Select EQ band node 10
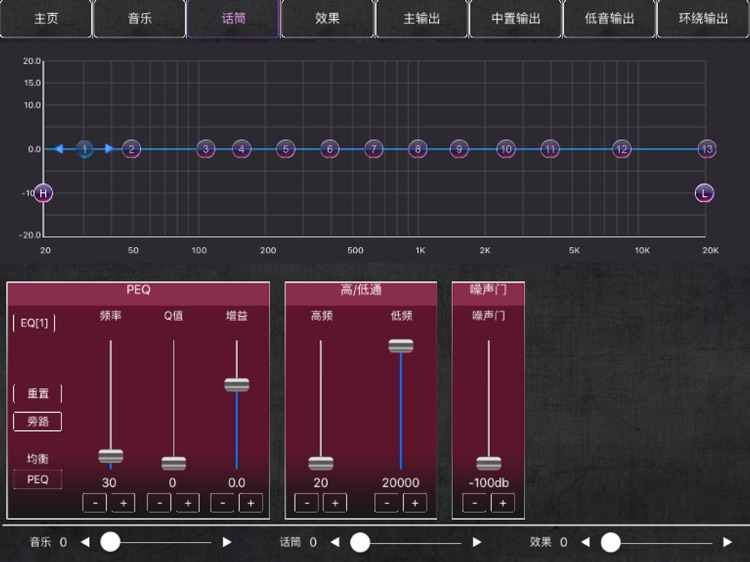Image resolution: width=750 pixels, height=562 pixels. (x=506, y=149)
